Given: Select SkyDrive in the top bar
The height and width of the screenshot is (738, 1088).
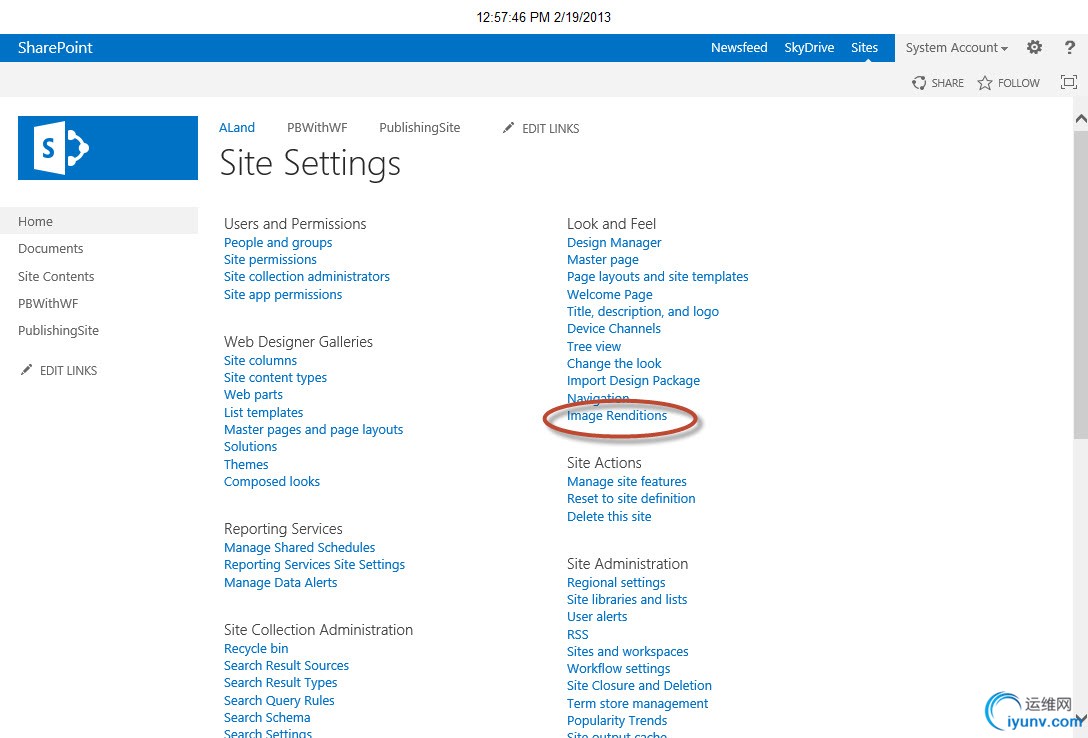Looking at the screenshot, I should (x=809, y=48).
